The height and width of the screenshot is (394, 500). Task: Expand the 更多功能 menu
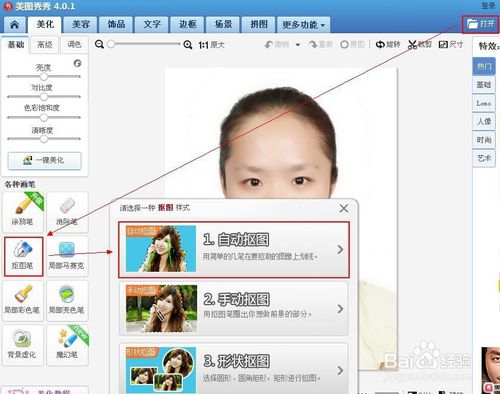click(x=303, y=25)
